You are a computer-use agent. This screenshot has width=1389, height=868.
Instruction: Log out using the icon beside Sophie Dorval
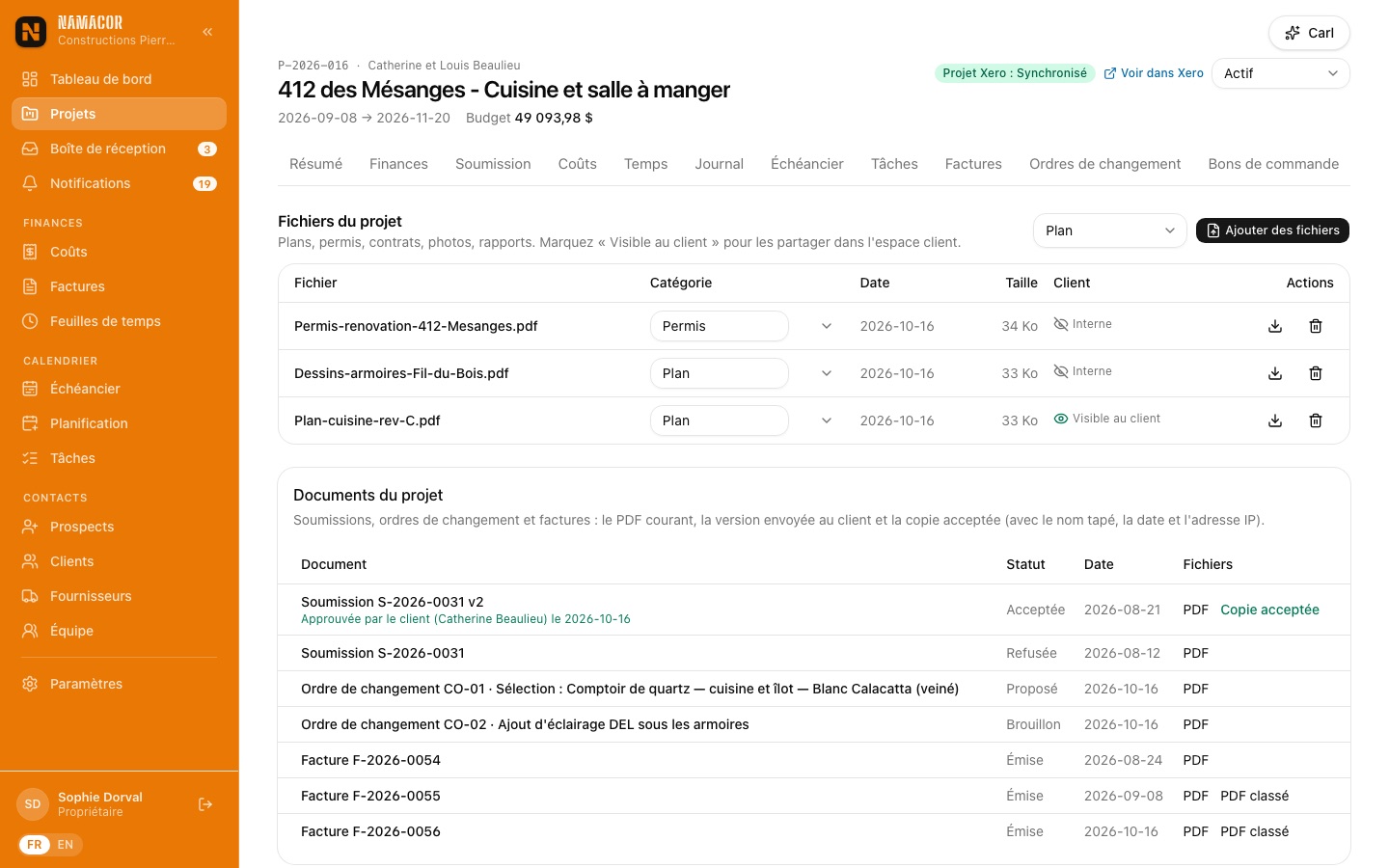click(205, 804)
